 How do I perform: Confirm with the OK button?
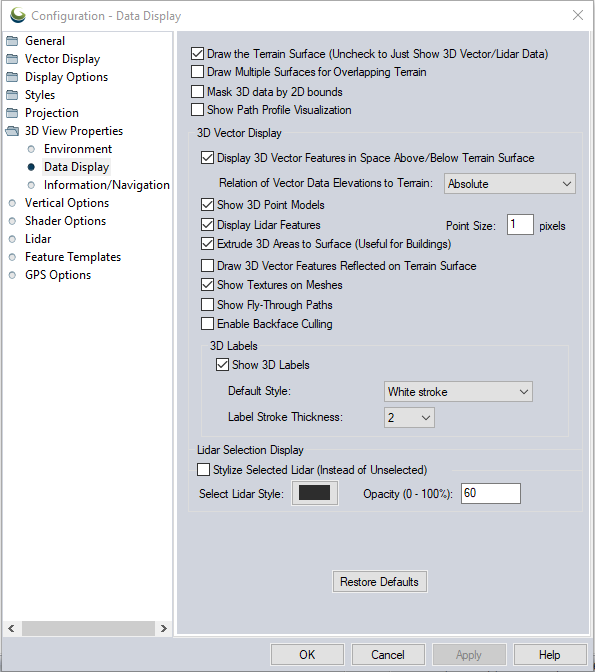point(307,655)
